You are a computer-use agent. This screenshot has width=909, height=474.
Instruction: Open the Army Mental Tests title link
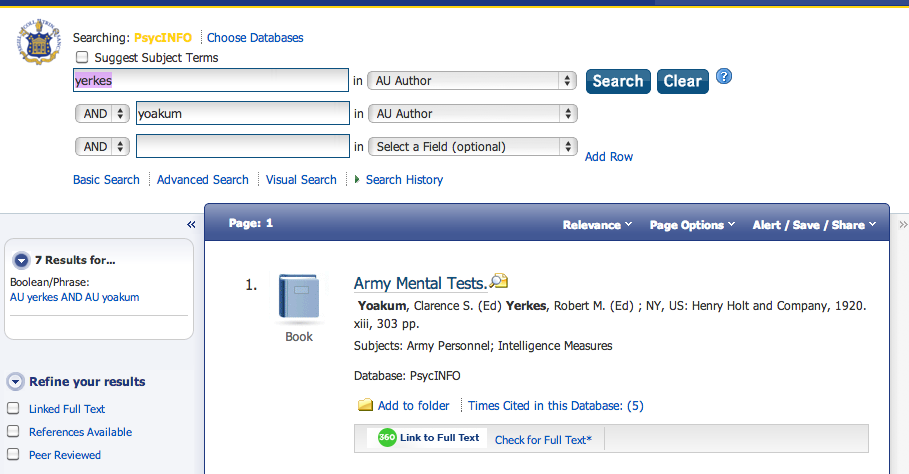coord(420,283)
